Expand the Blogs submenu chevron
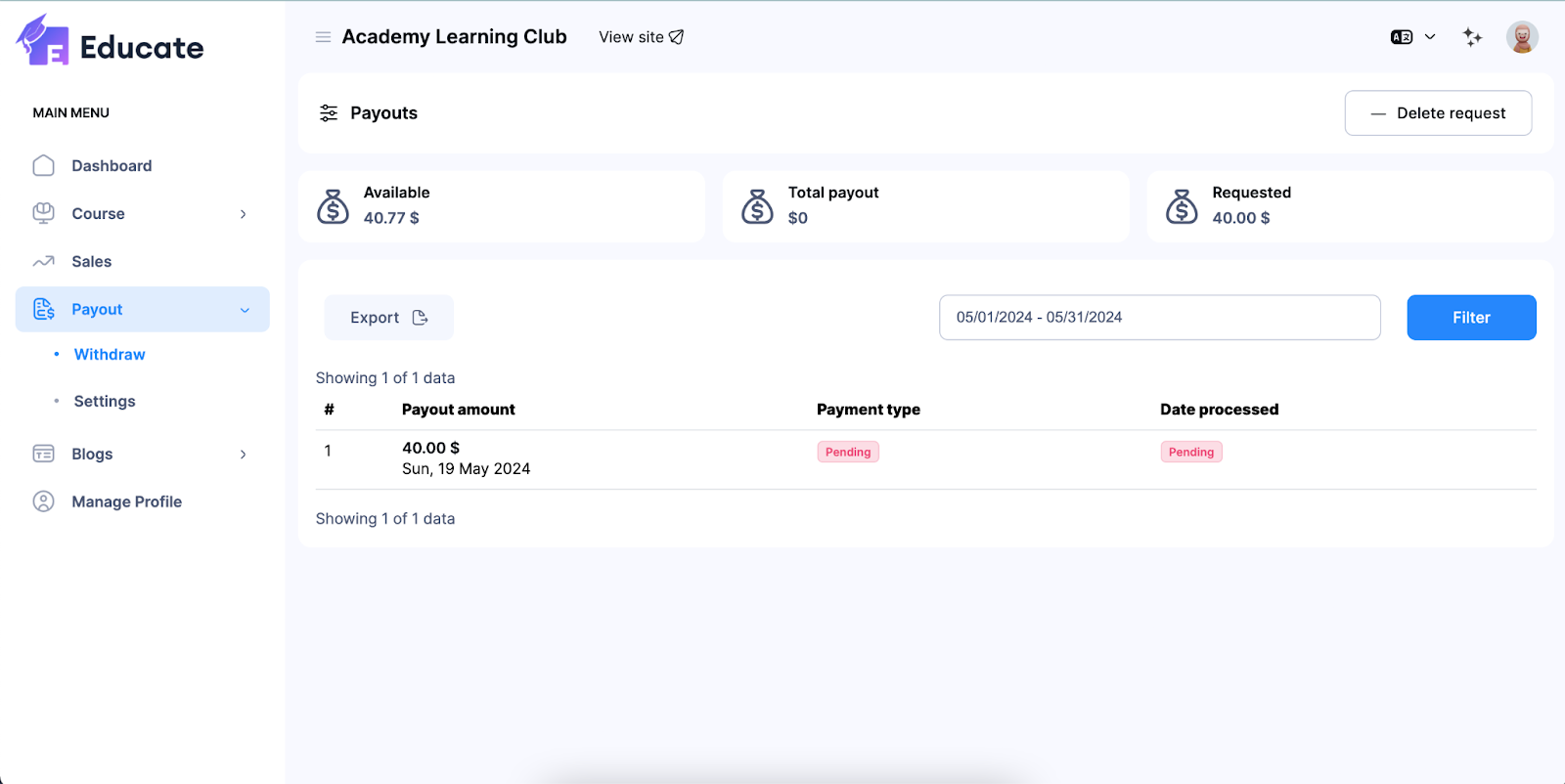This screenshot has width=1565, height=784. (244, 455)
